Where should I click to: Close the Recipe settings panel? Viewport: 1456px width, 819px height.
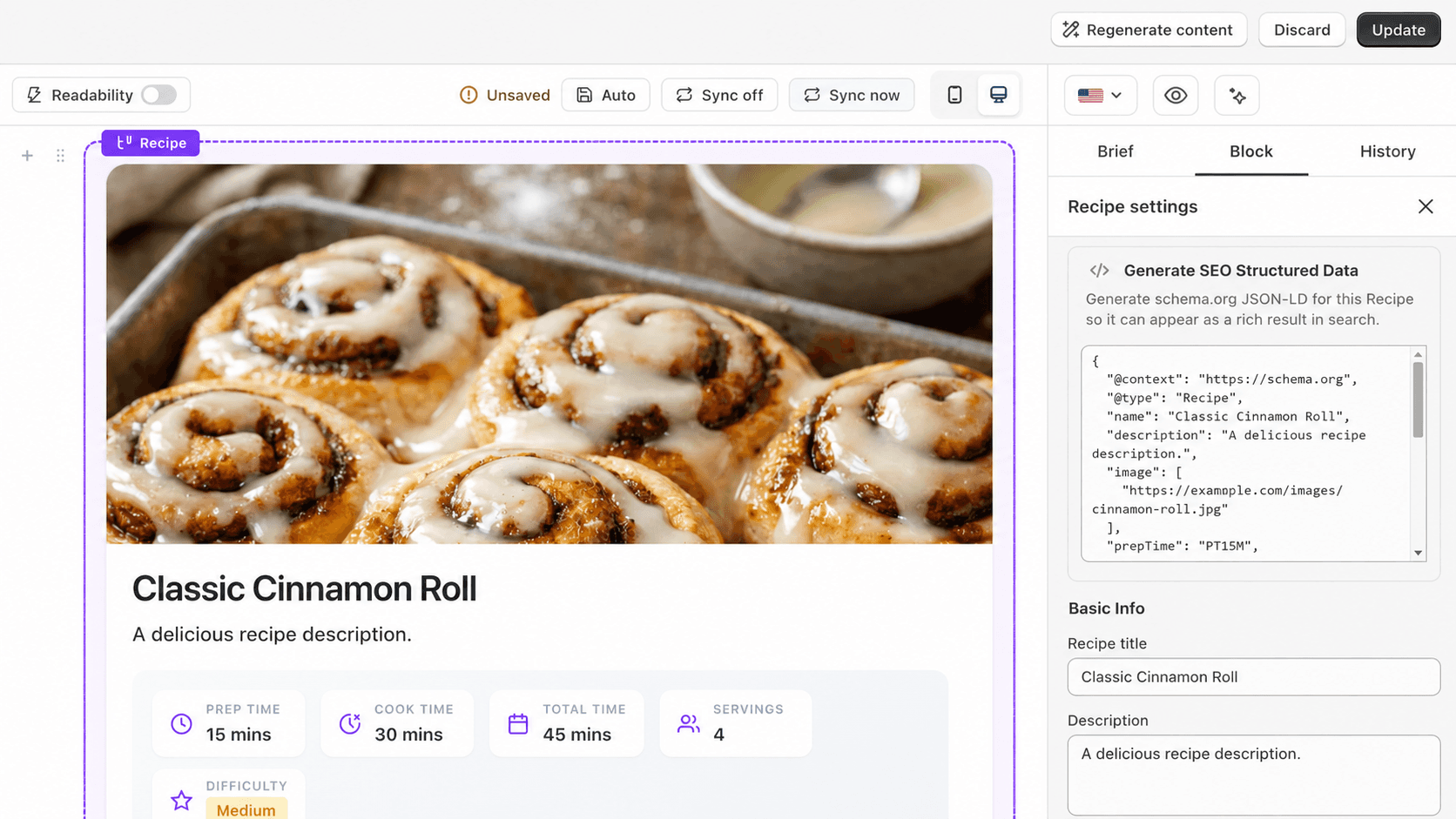point(1426,206)
